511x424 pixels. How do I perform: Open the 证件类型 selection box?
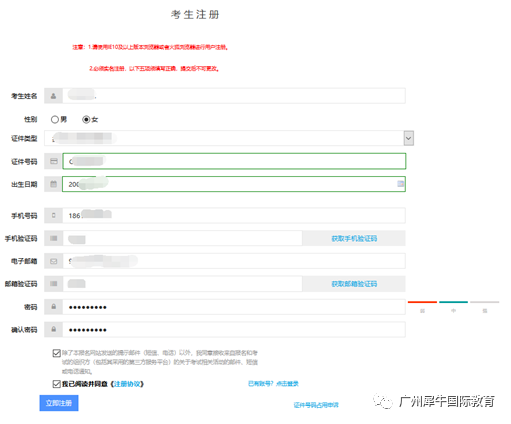pyautogui.click(x=229, y=138)
